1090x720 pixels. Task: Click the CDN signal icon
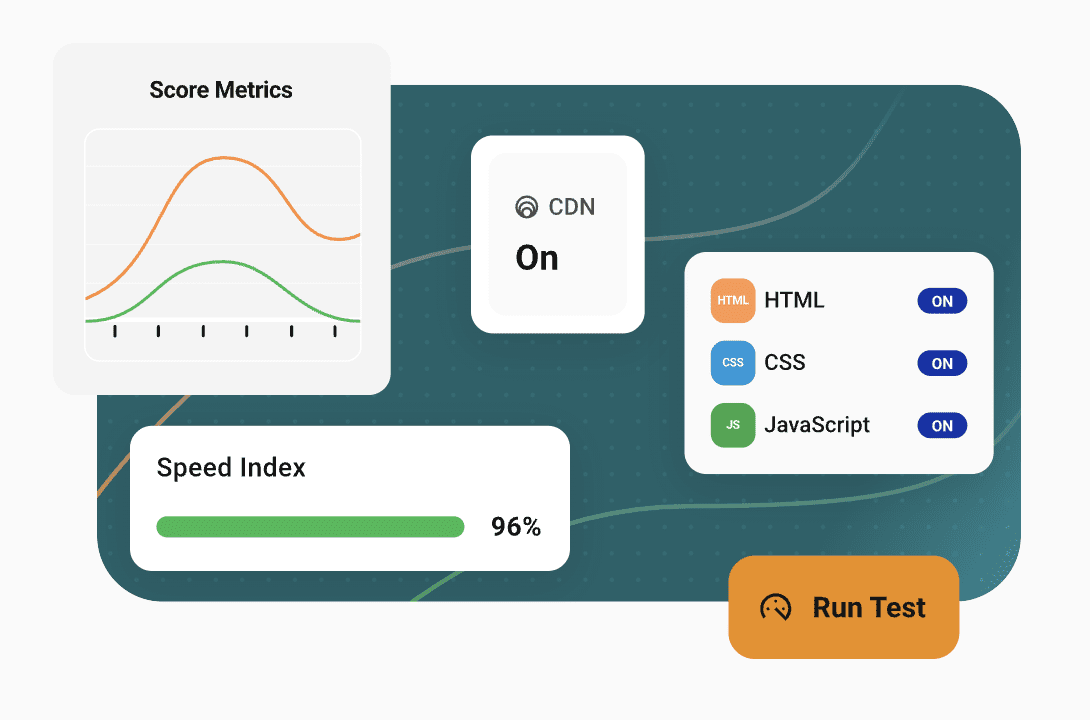pyautogui.click(x=526, y=207)
